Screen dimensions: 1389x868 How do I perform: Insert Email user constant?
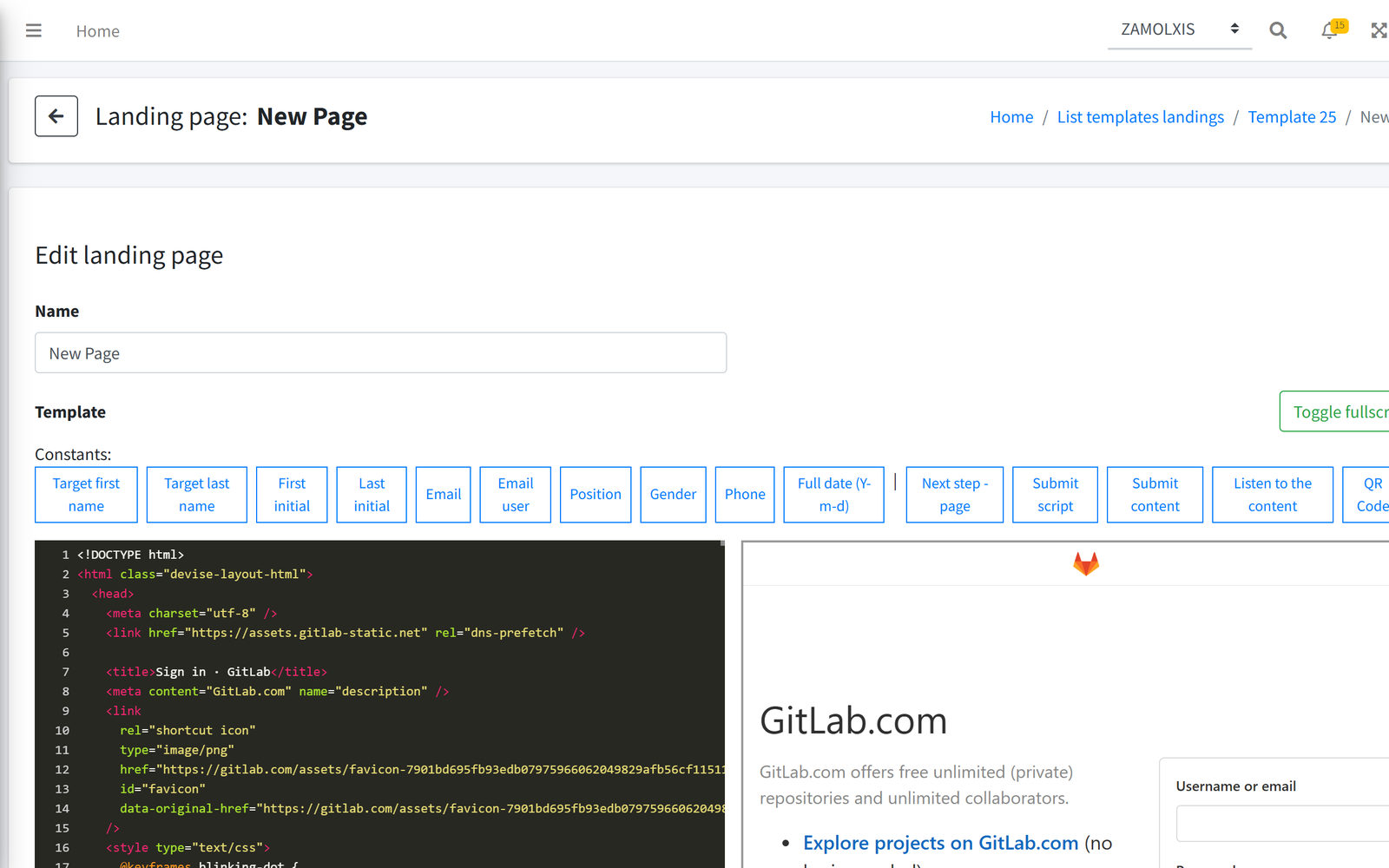click(516, 495)
